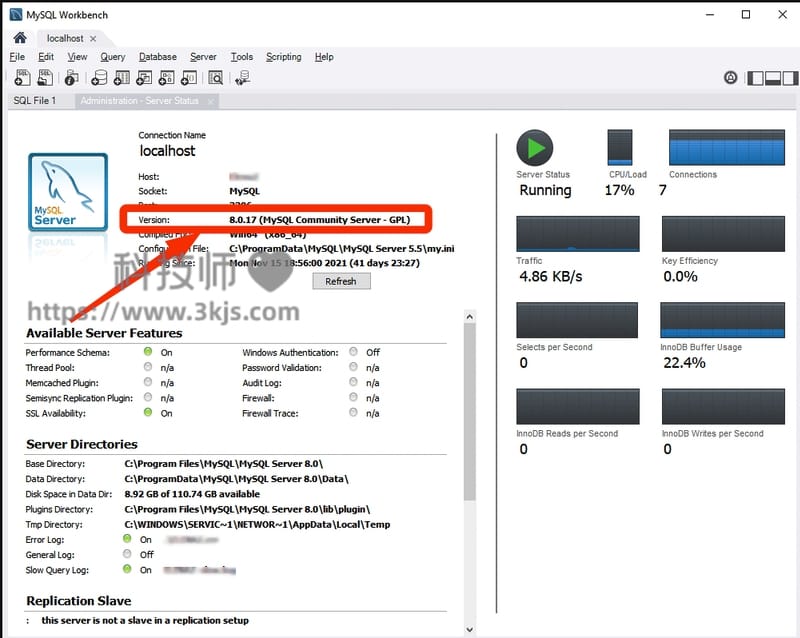Open the File menu
This screenshot has width=800, height=638.
tap(17, 57)
